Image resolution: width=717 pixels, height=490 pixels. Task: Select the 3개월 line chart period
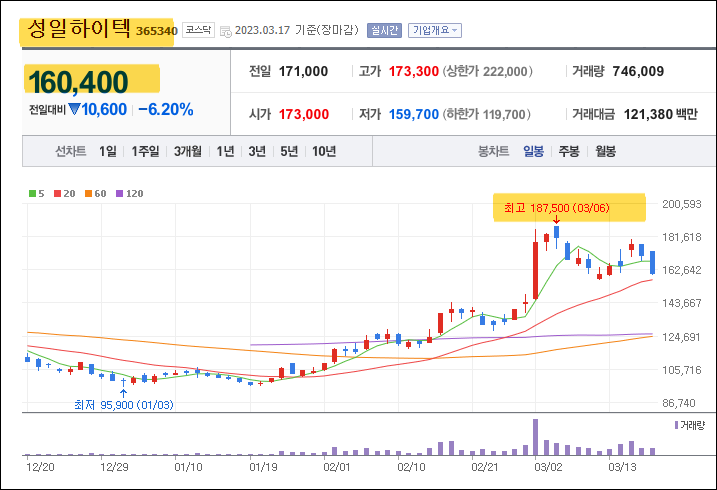click(187, 151)
